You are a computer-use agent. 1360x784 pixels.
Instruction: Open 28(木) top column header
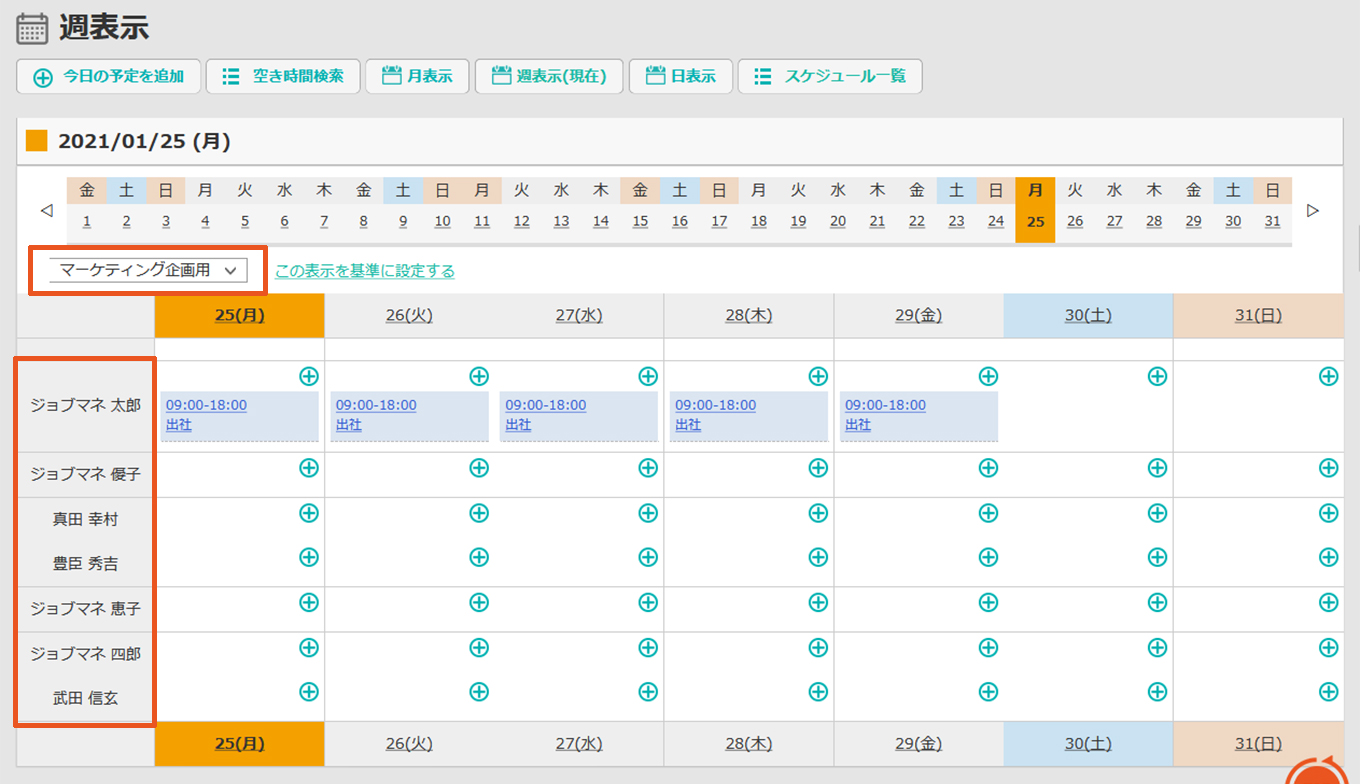pyautogui.click(x=749, y=316)
